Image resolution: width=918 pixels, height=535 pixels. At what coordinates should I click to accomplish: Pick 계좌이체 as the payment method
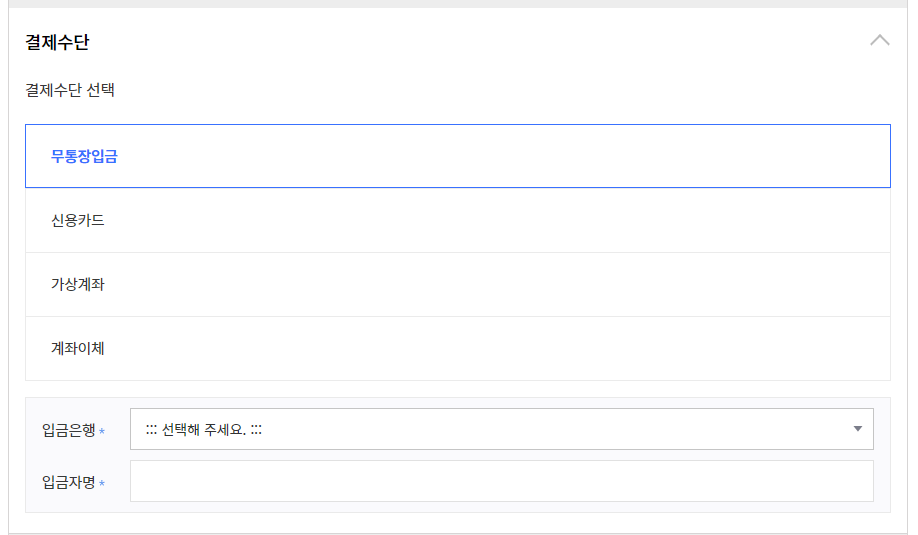(458, 348)
